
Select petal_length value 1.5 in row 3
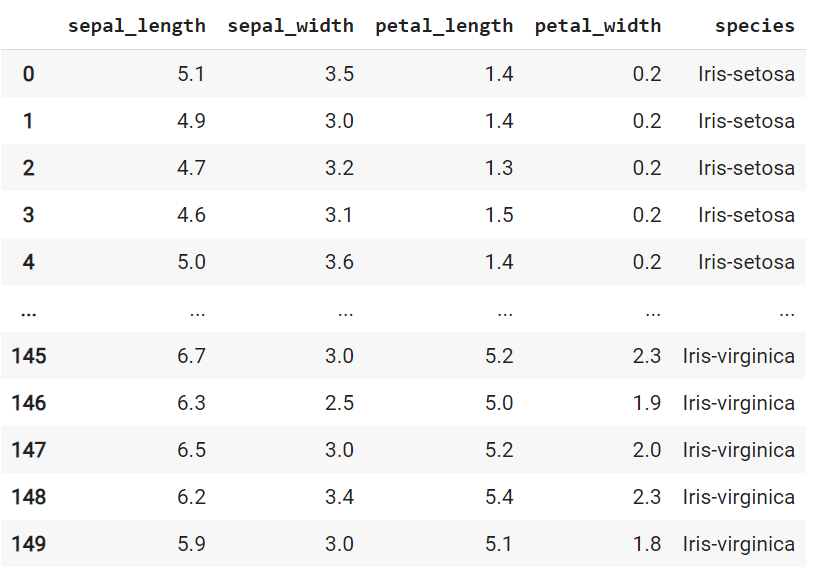coord(499,215)
